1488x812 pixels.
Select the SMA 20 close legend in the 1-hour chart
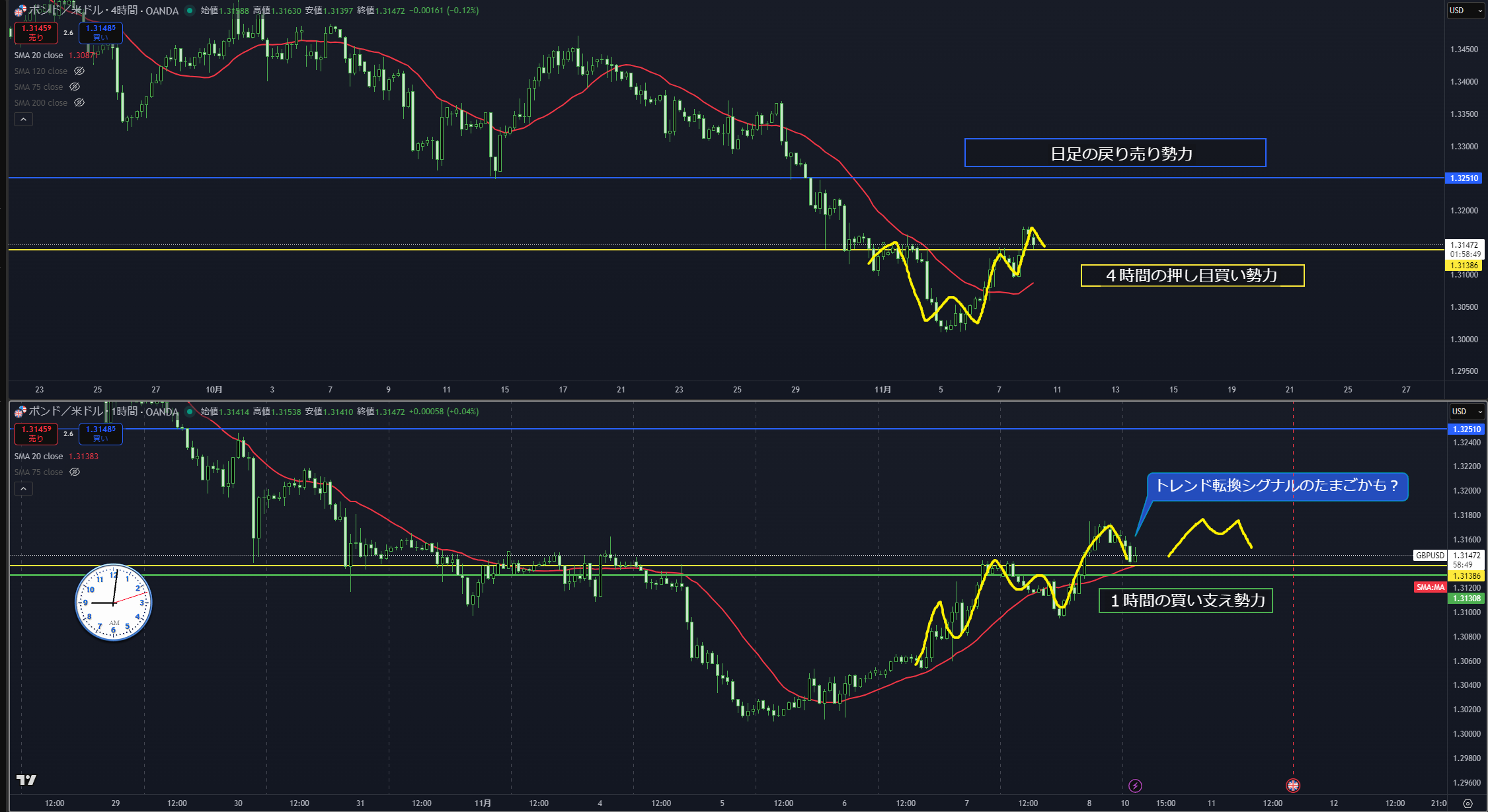39,457
